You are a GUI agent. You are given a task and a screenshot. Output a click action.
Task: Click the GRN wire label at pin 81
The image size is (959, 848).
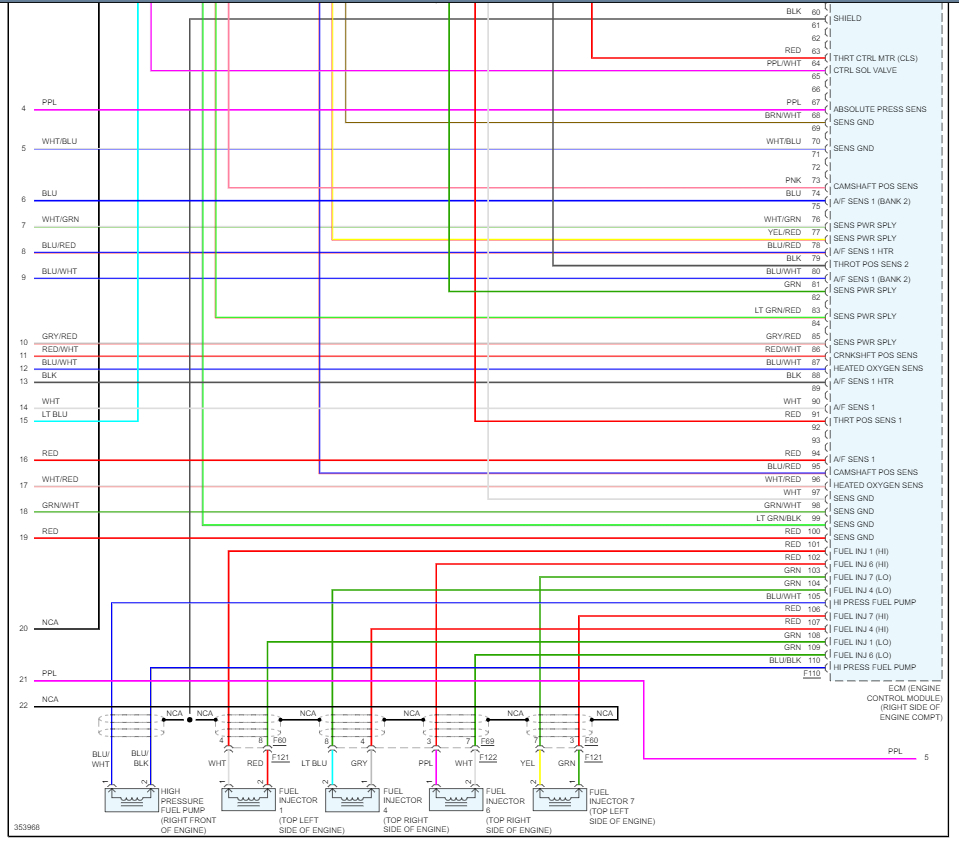793,284
